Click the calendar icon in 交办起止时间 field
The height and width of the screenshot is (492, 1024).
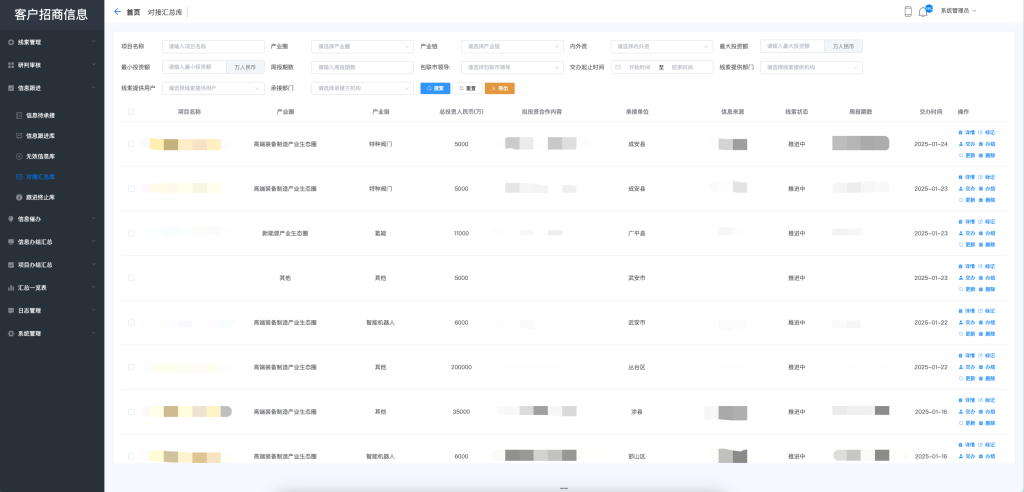[x=619, y=67]
